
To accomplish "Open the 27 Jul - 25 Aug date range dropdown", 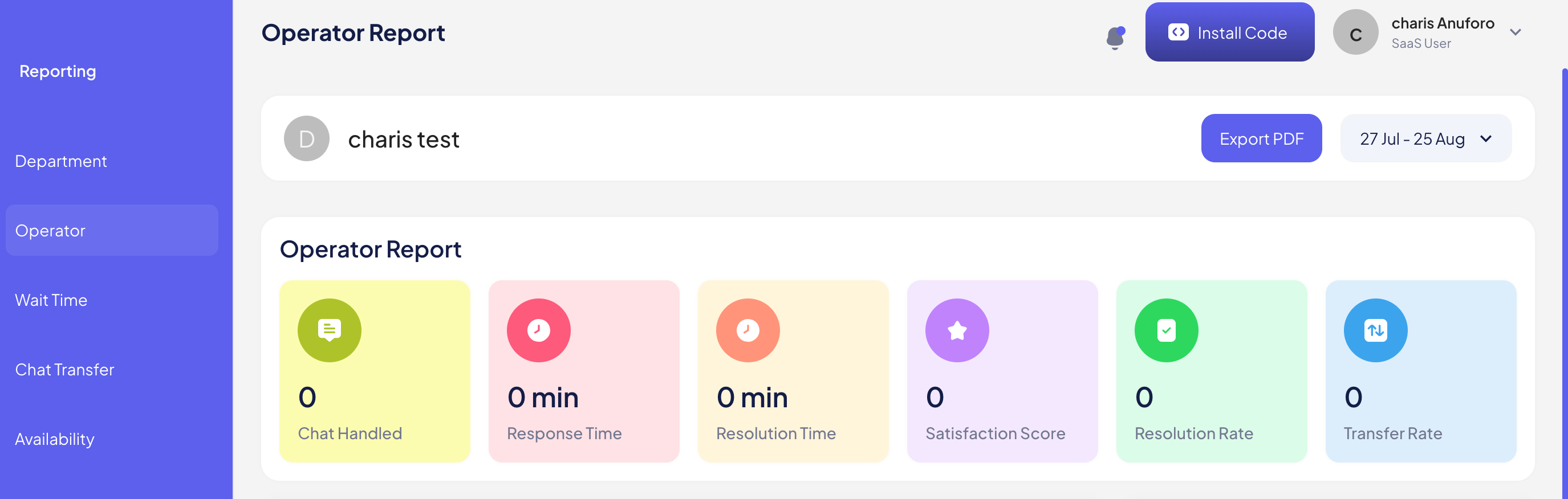I will pos(1425,138).
